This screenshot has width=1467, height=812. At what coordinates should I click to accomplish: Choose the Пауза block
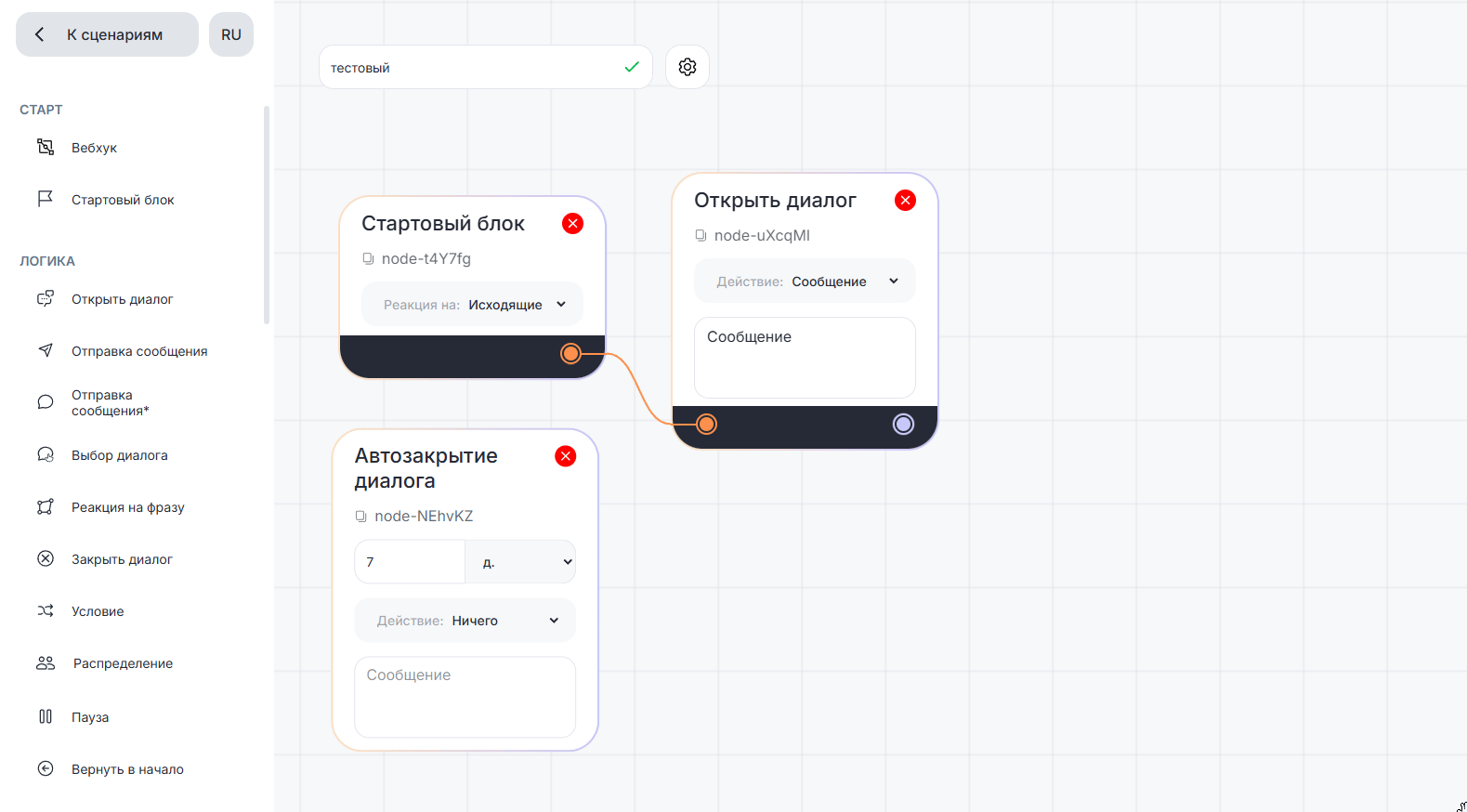tap(90, 717)
